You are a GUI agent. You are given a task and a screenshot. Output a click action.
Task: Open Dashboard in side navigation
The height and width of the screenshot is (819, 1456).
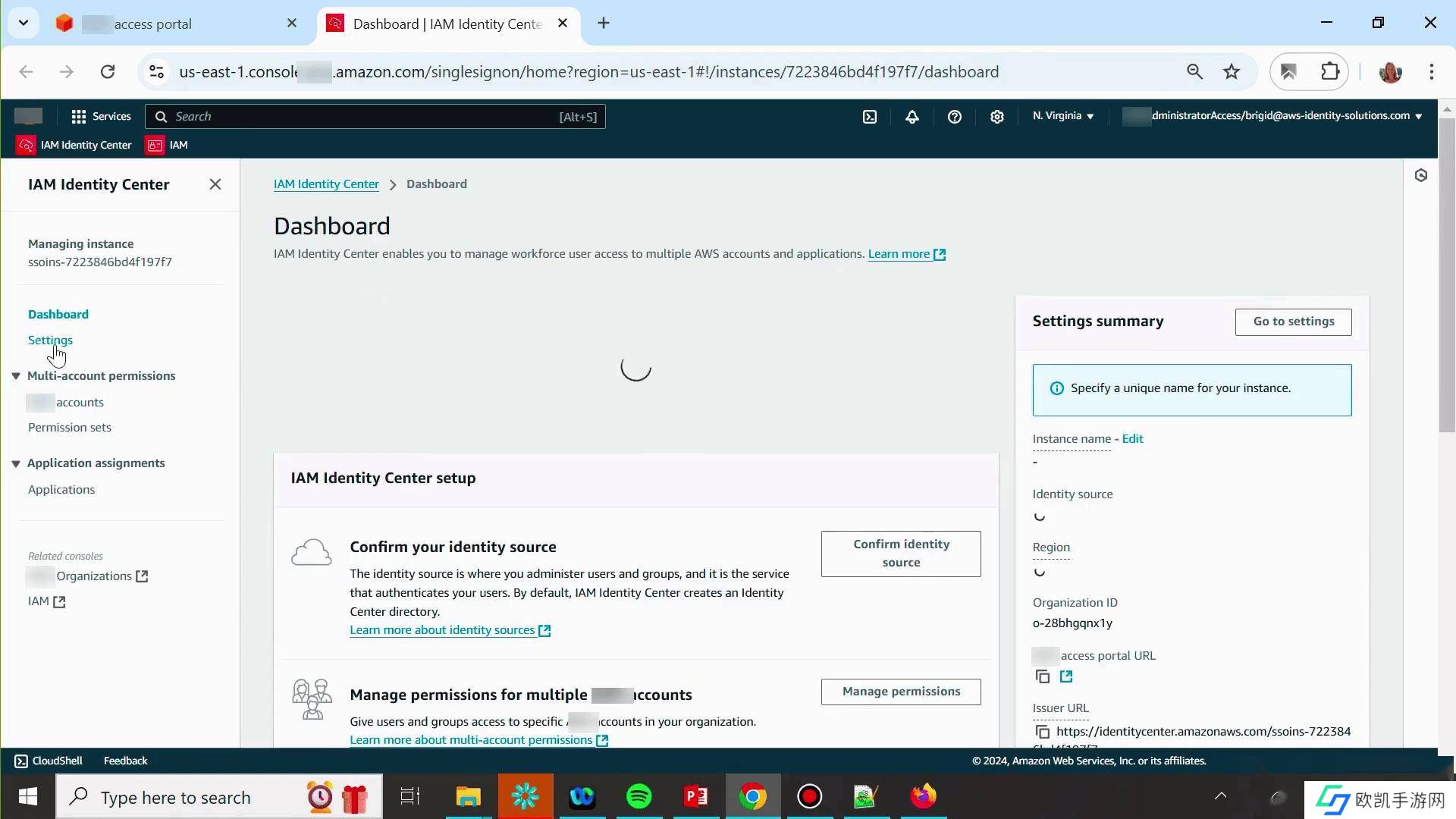click(58, 314)
